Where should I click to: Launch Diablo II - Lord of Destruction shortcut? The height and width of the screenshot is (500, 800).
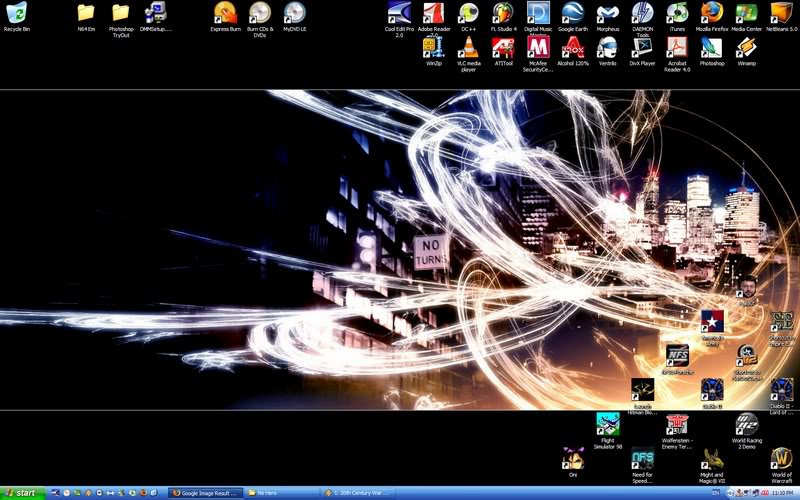point(782,396)
